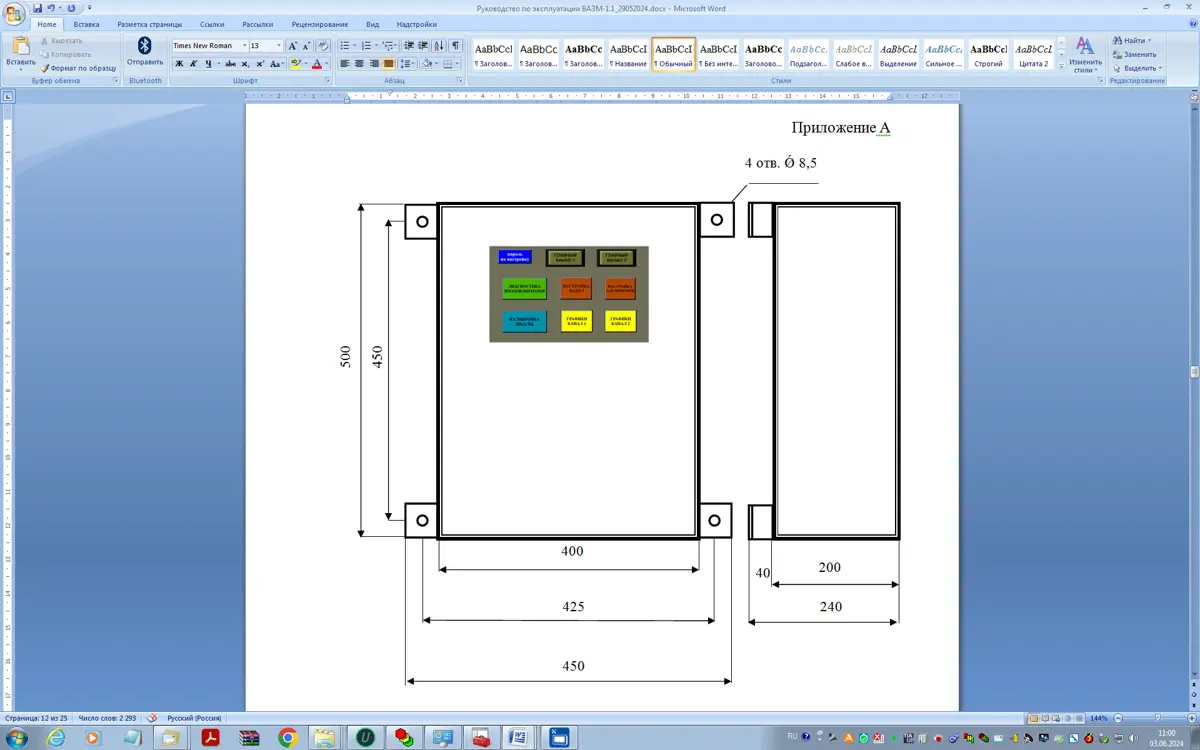Viewport: 1200px width, 750px height.
Task: Click the sort A-Z icon
Action: pyautogui.click(x=438, y=46)
